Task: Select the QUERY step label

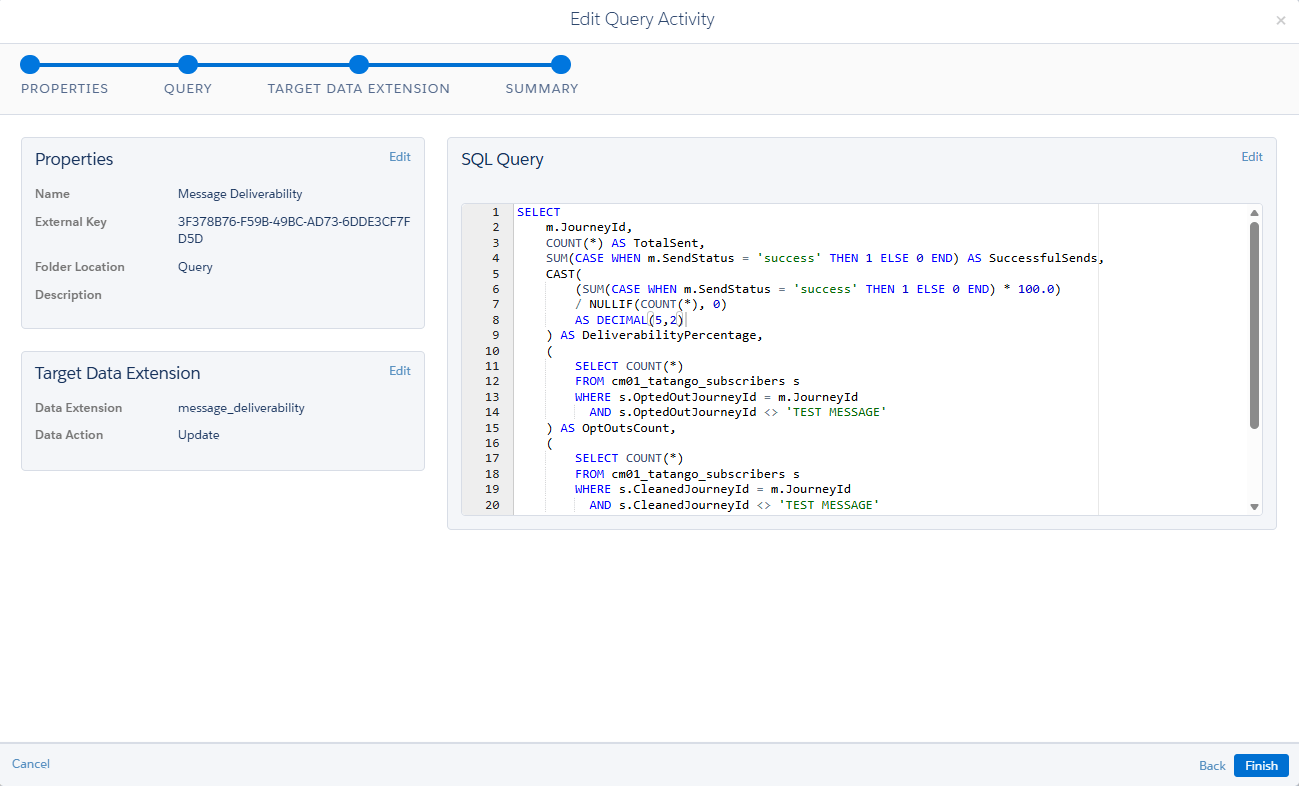Action: click(x=188, y=88)
